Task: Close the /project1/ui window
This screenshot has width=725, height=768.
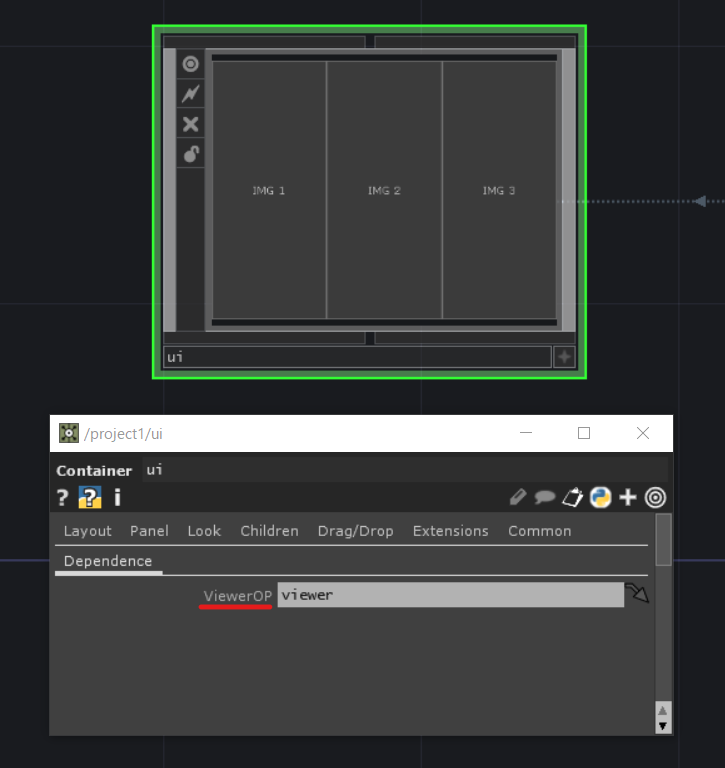Action: tap(643, 433)
